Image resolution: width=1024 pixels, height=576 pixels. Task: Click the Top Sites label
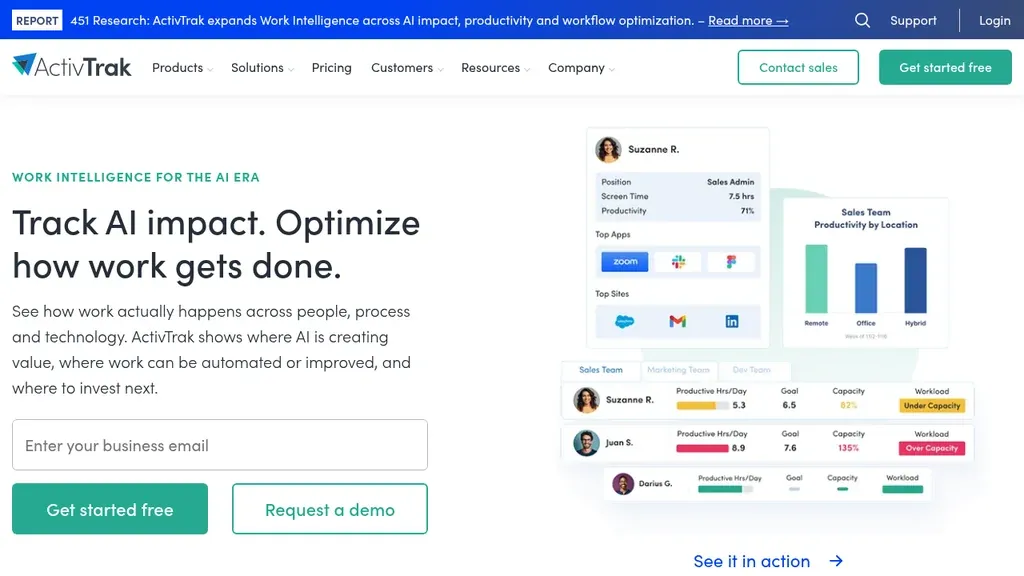coord(612,294)
